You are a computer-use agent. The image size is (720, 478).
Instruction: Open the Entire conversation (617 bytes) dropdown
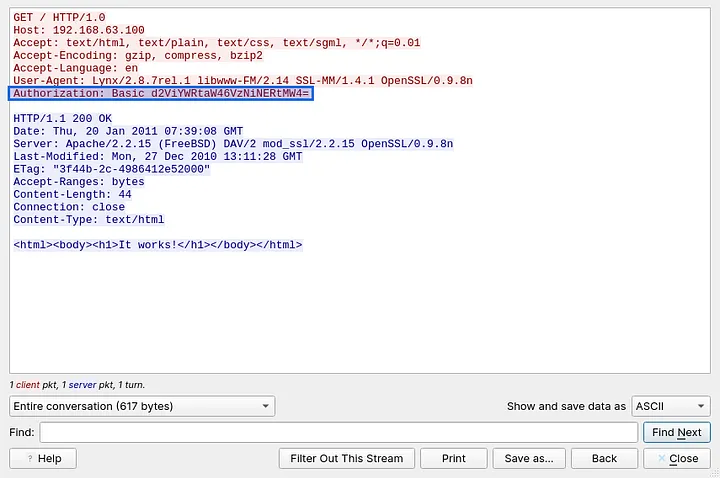click(x=142, y=406)
